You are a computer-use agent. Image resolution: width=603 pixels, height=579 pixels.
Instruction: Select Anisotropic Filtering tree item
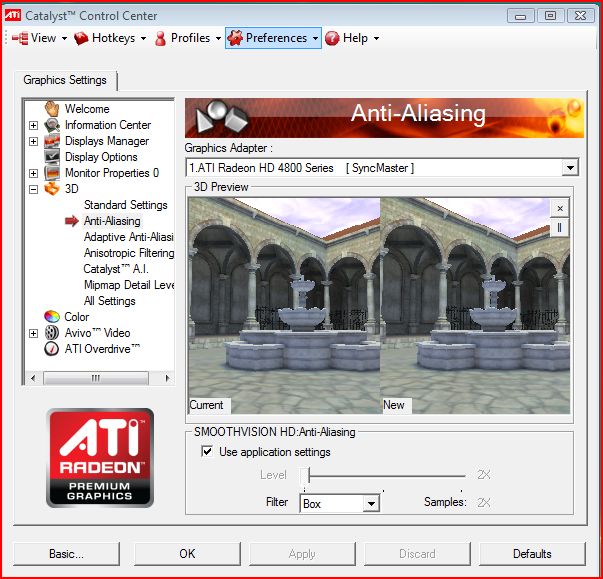pyautogui.click(x=129, y=253)
